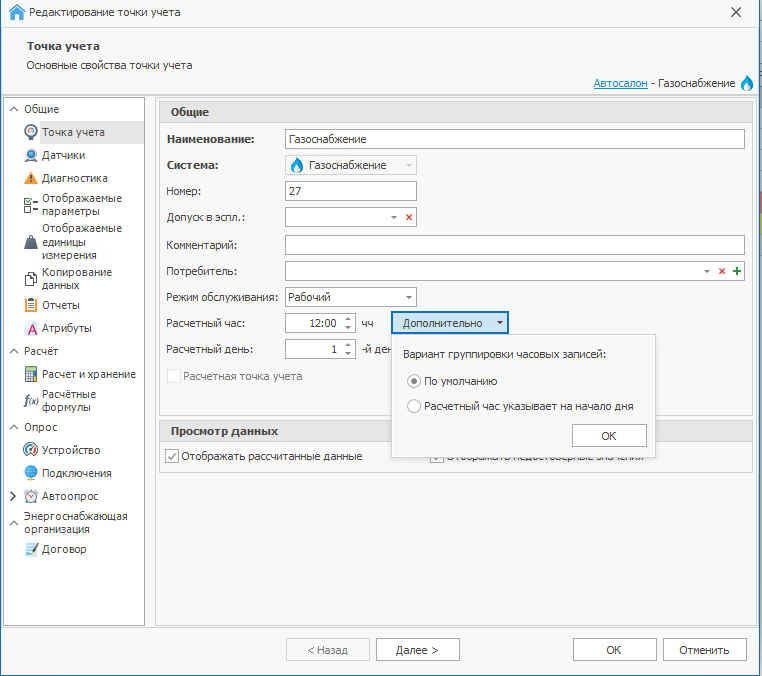Collapse the Расчёт section in sidebar
Screen dimensions: 762x676
pos(13,352)
